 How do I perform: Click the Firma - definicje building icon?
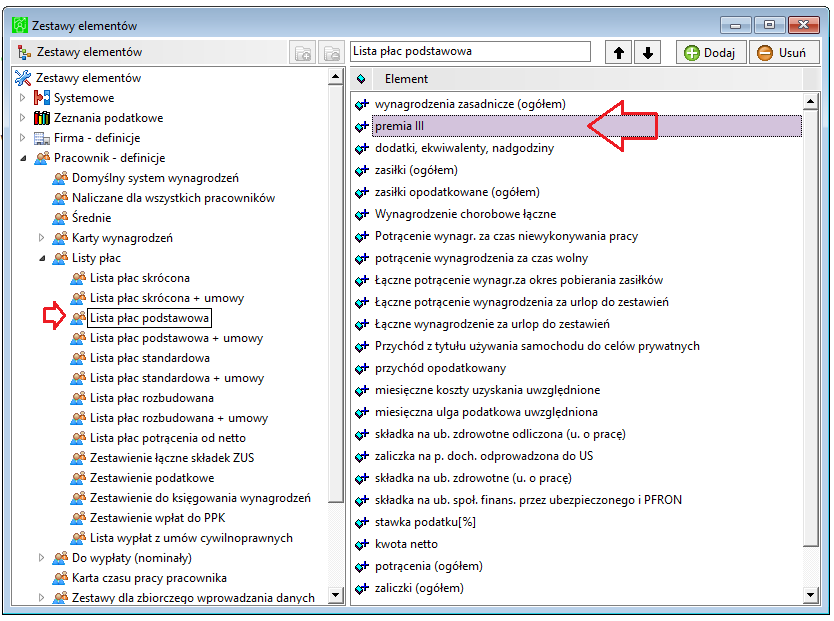click(41, 138)
